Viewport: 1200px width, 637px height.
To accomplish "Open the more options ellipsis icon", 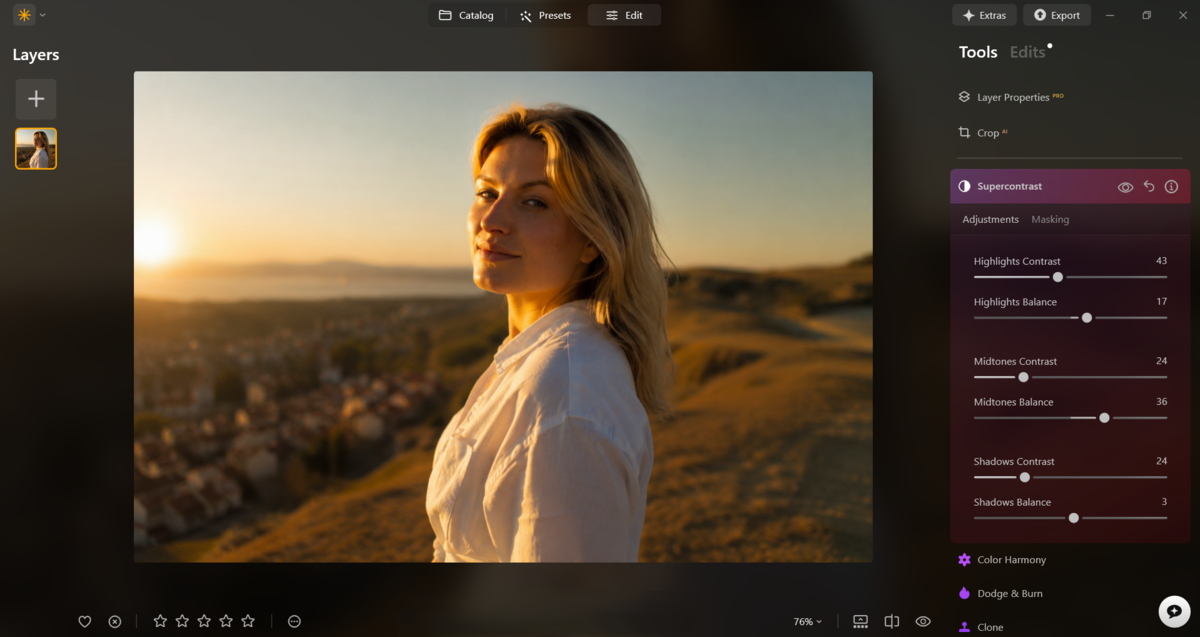I will 294,621.
